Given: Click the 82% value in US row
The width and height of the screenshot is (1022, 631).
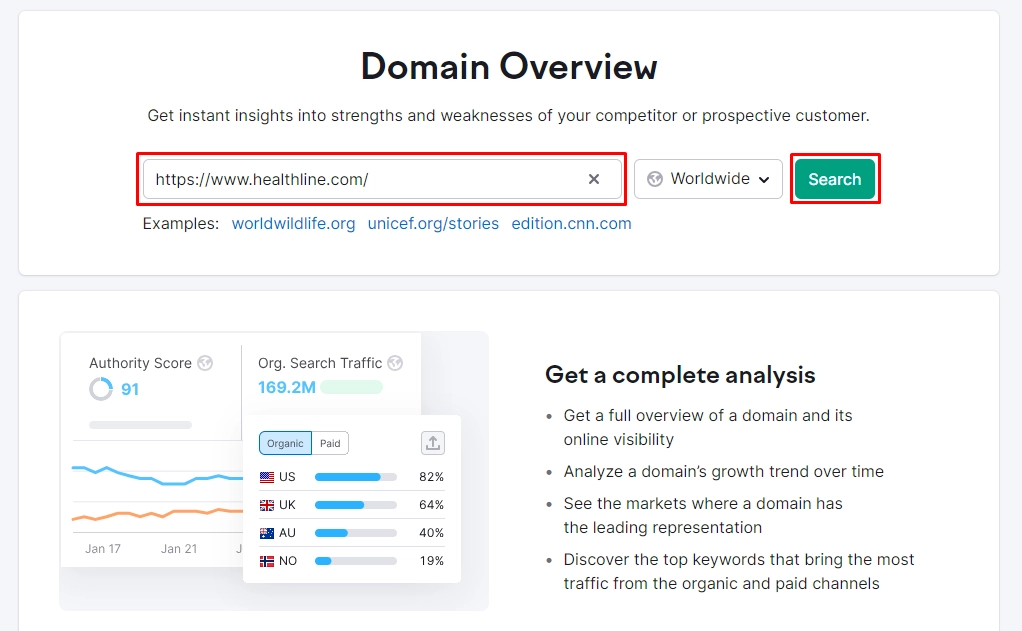Looking at the screenshot, I should pyautogui.click(x=431, y=477).
